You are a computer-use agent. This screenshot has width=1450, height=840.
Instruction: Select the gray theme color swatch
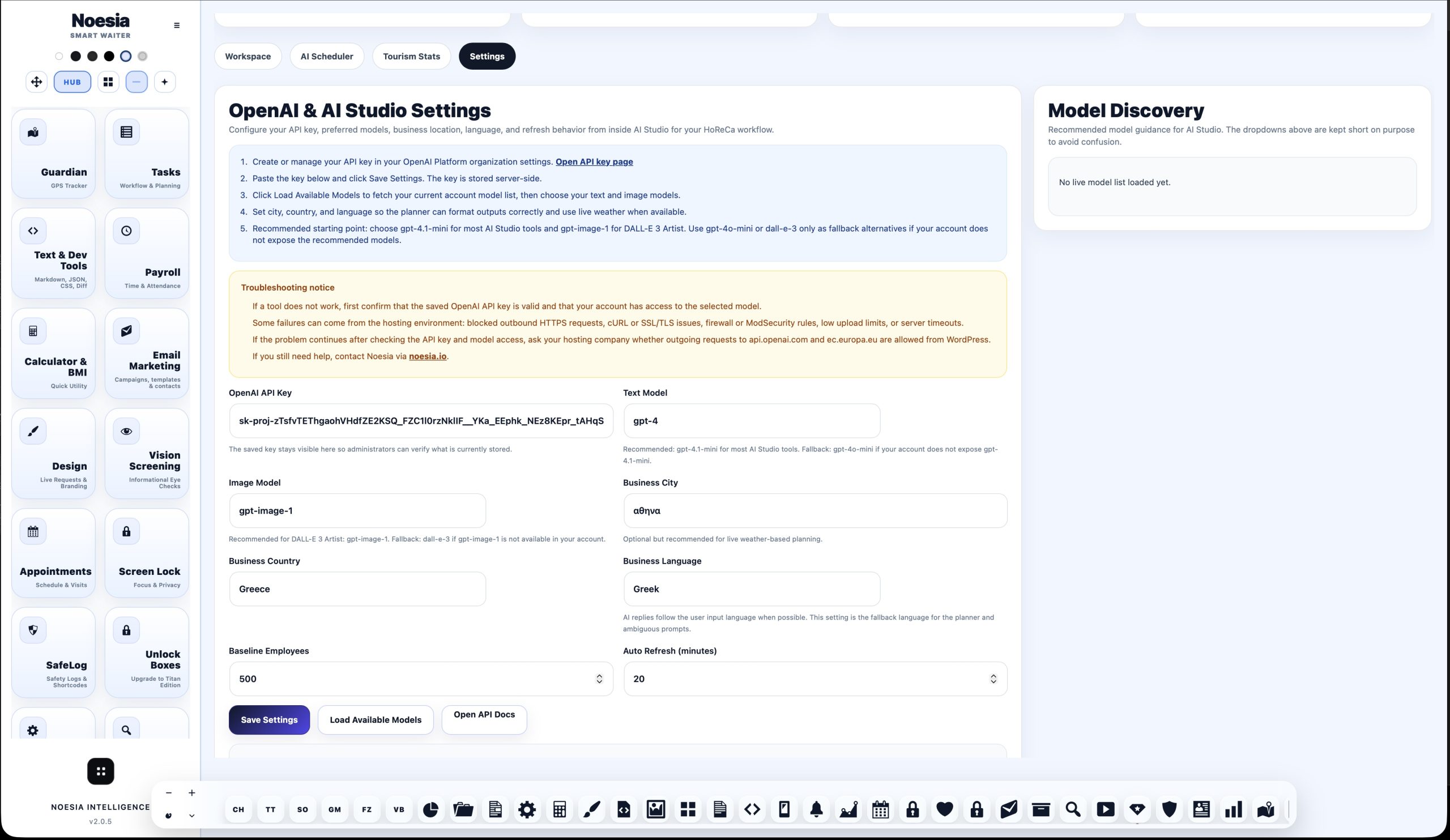click(143, 57)
